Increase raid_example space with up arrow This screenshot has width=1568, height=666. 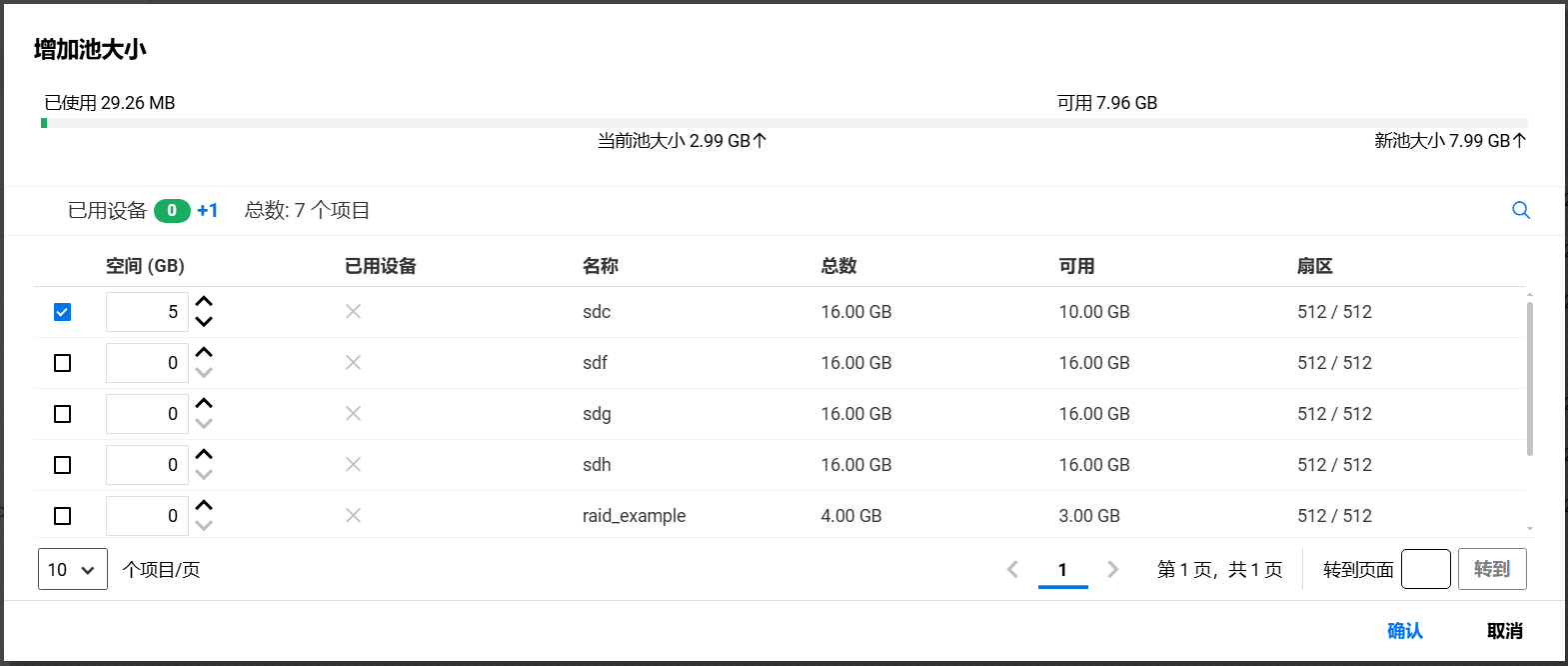click(204, 505)
